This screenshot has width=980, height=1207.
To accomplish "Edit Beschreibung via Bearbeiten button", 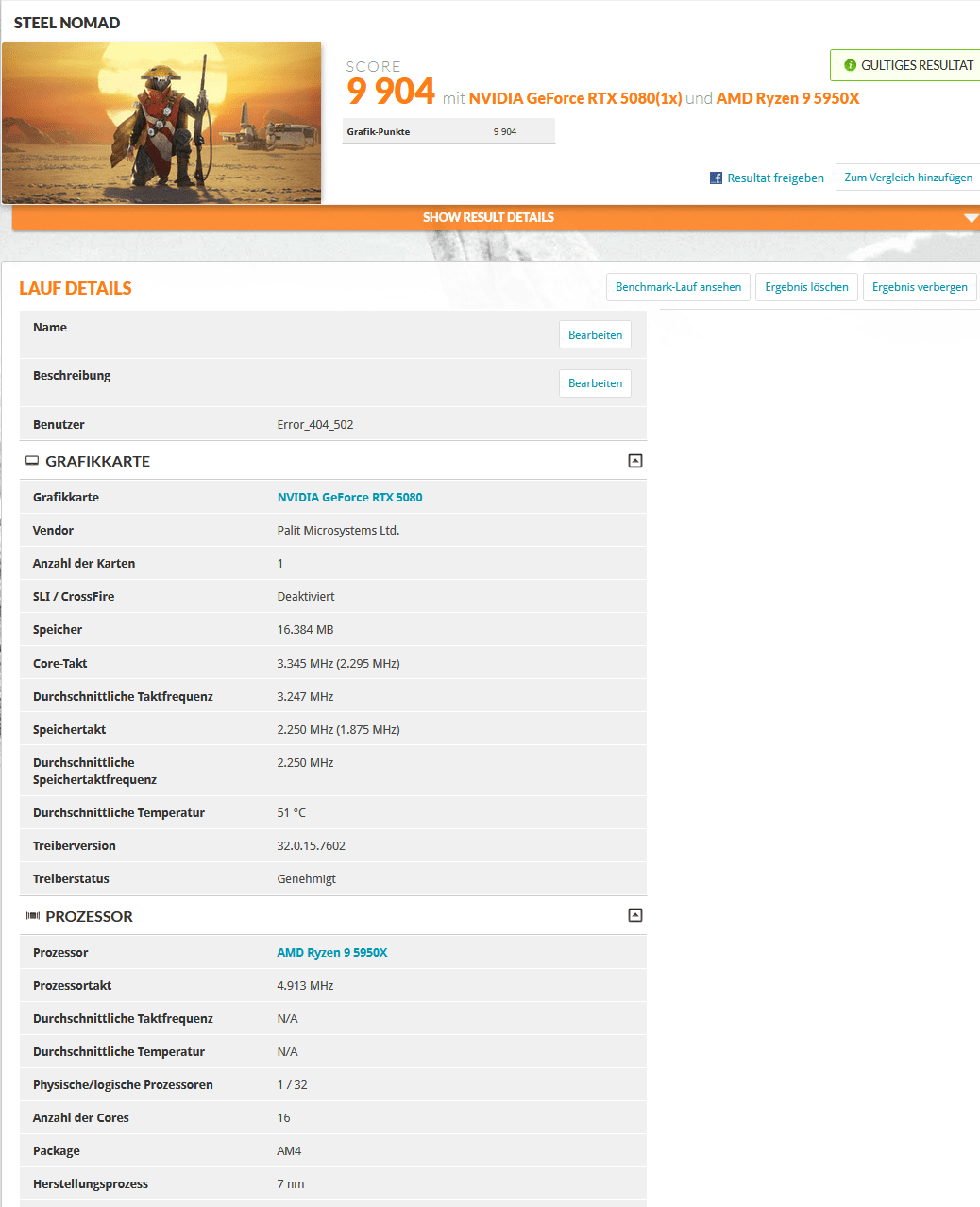I will (595, 383).
